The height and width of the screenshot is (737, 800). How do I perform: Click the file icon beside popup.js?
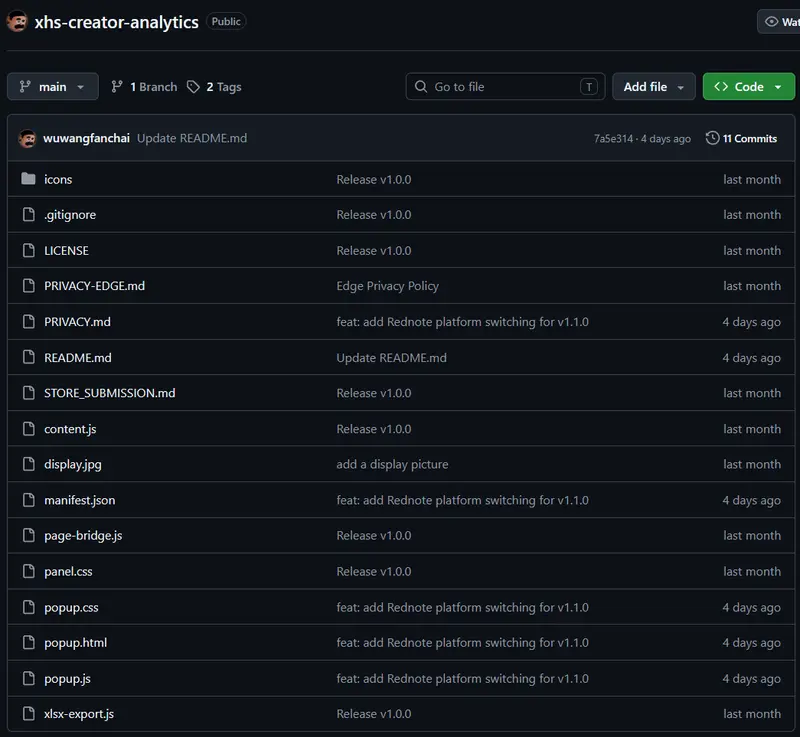pos(29,678)
